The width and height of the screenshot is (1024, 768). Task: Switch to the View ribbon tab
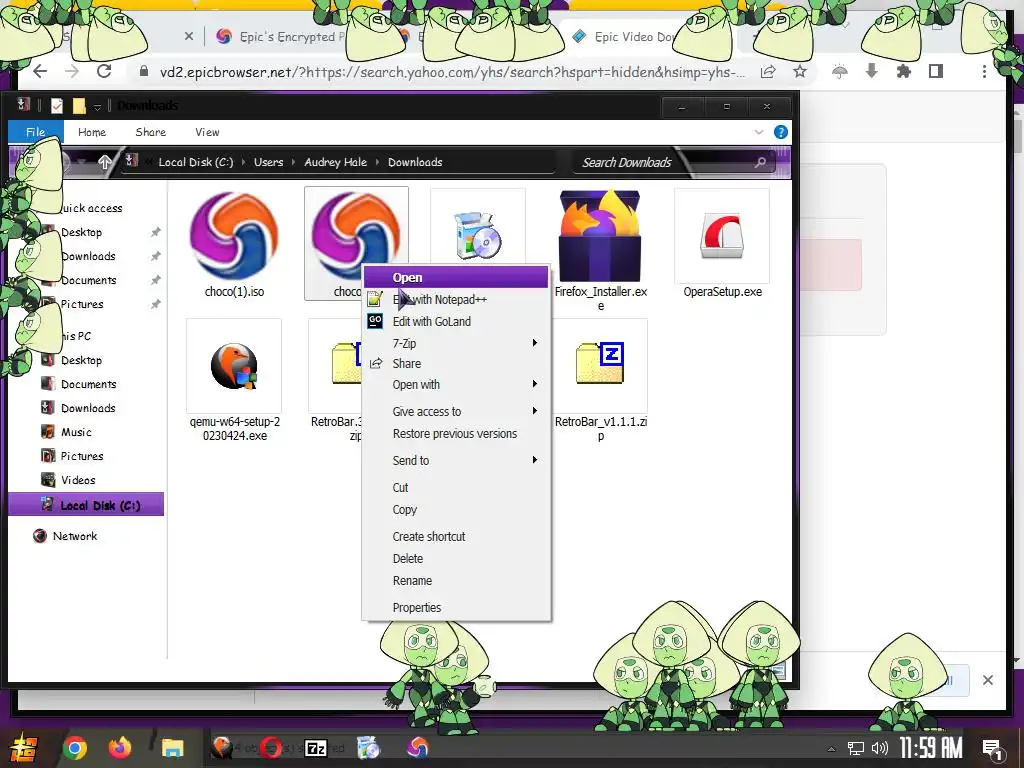pyautogui.click(x=207, y=132)
